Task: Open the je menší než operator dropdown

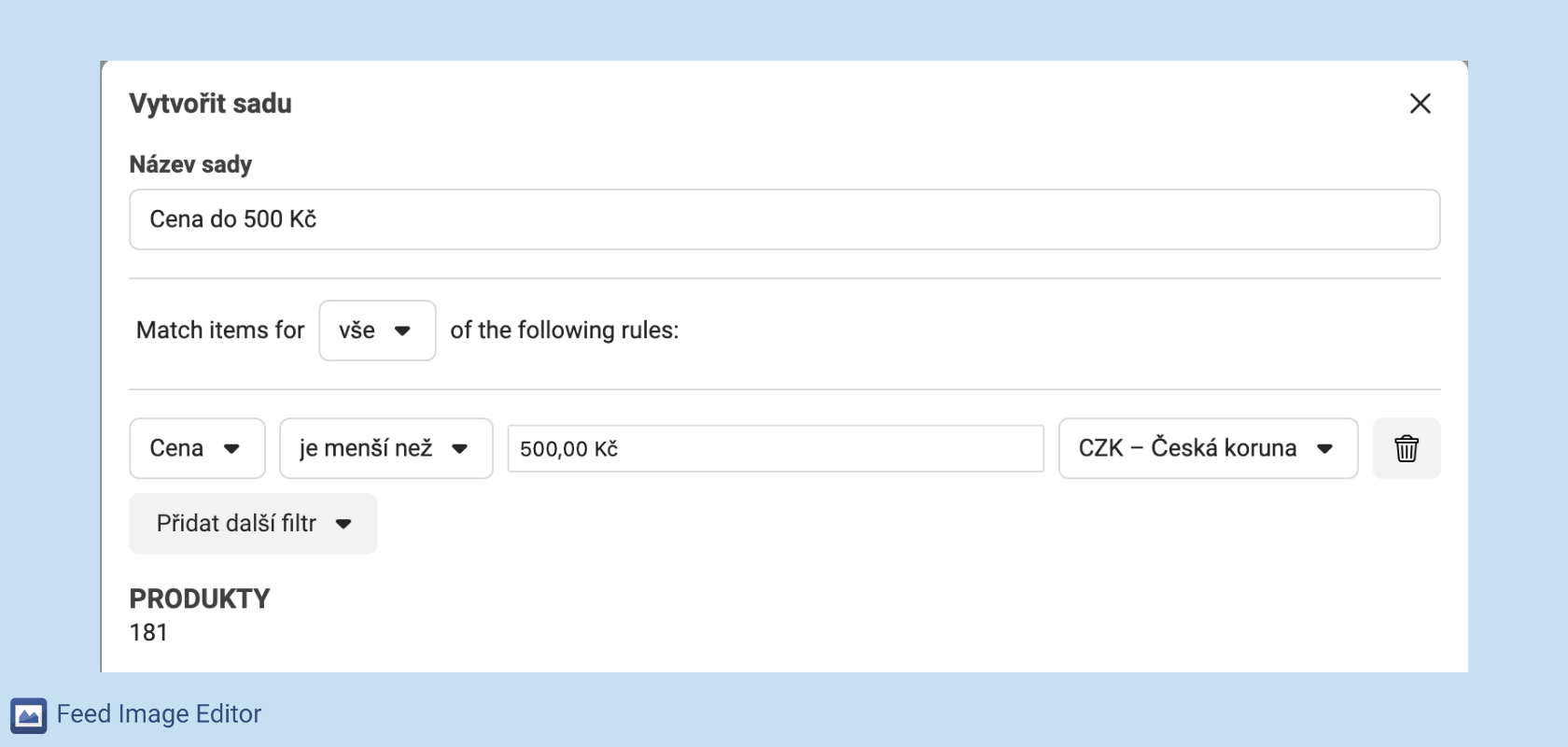Action: coord(385,449)
